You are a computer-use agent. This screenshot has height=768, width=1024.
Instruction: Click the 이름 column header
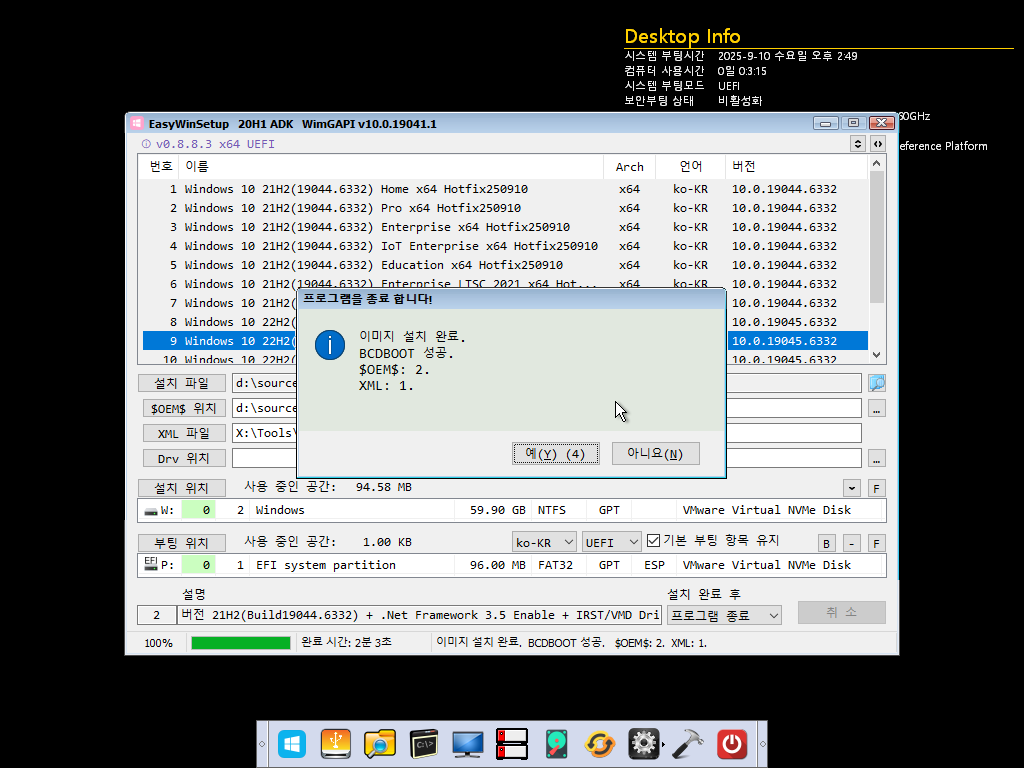pyautogui.click(x=391, y=167)
